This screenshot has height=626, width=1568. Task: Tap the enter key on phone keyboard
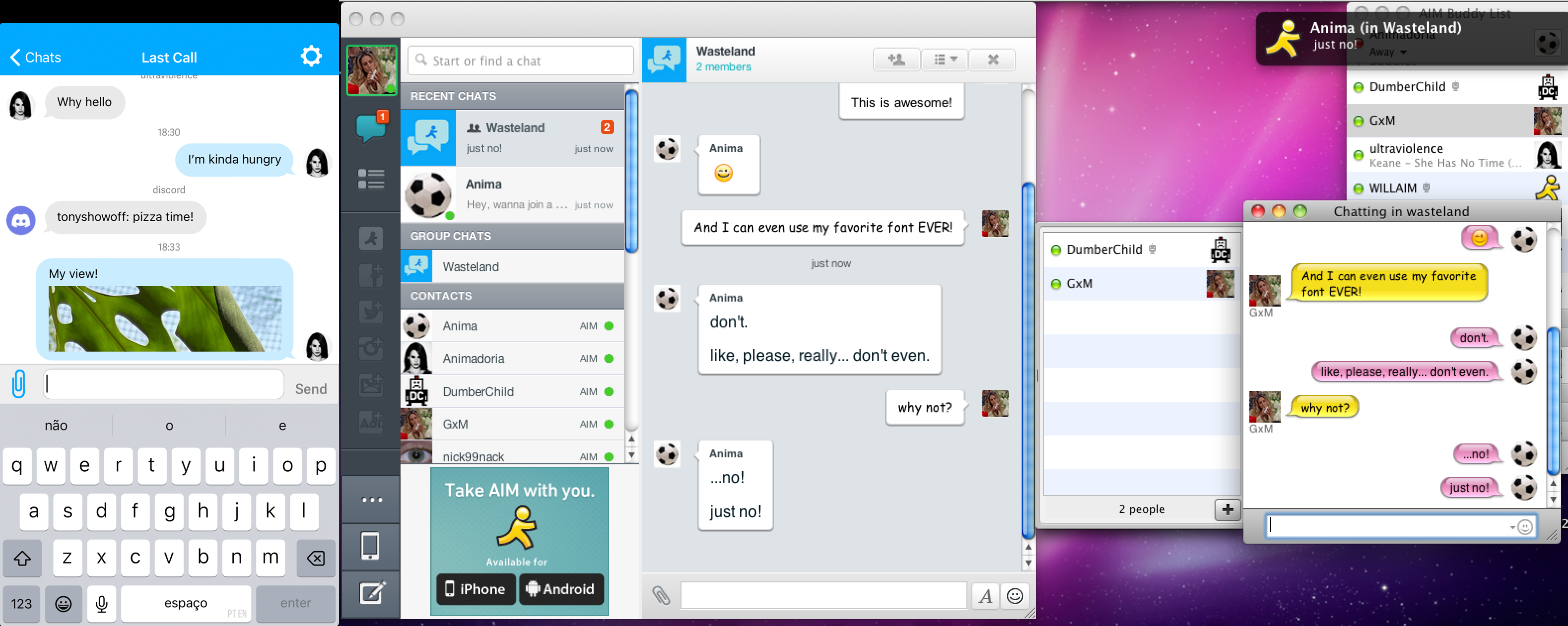click(296, 604)
